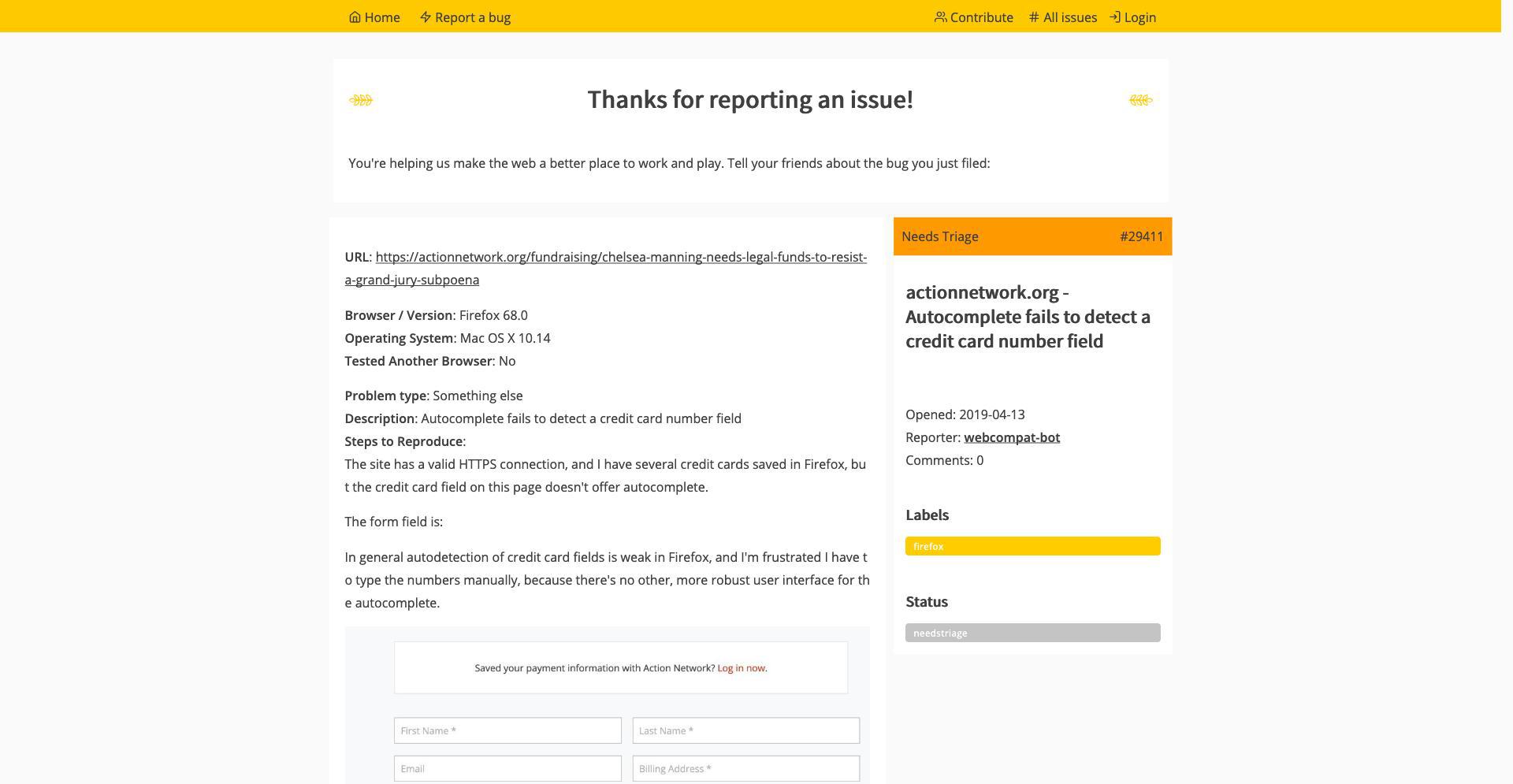Image resolution: width=1513 pixels, height=784 pixels.
Task: Navigate to All issues
Action: [x=1069, y=17]
